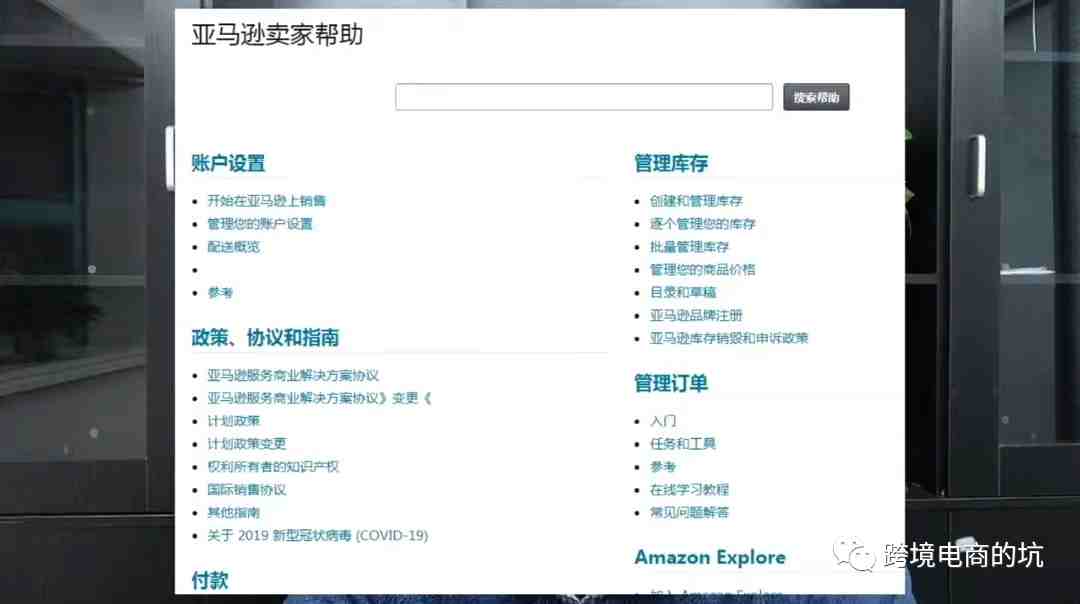Click 批量管理库存 link
The image size is (1080, 604).
click(x=689, y=247)
